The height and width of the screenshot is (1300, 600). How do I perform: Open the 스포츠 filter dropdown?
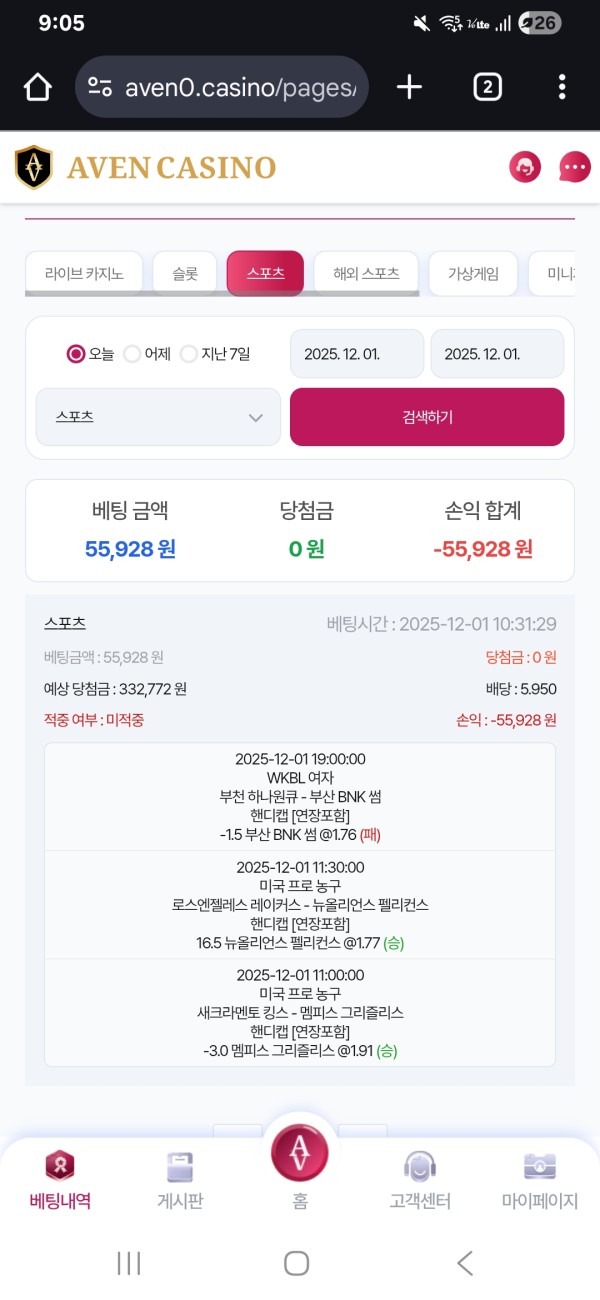tap(156, 417)
